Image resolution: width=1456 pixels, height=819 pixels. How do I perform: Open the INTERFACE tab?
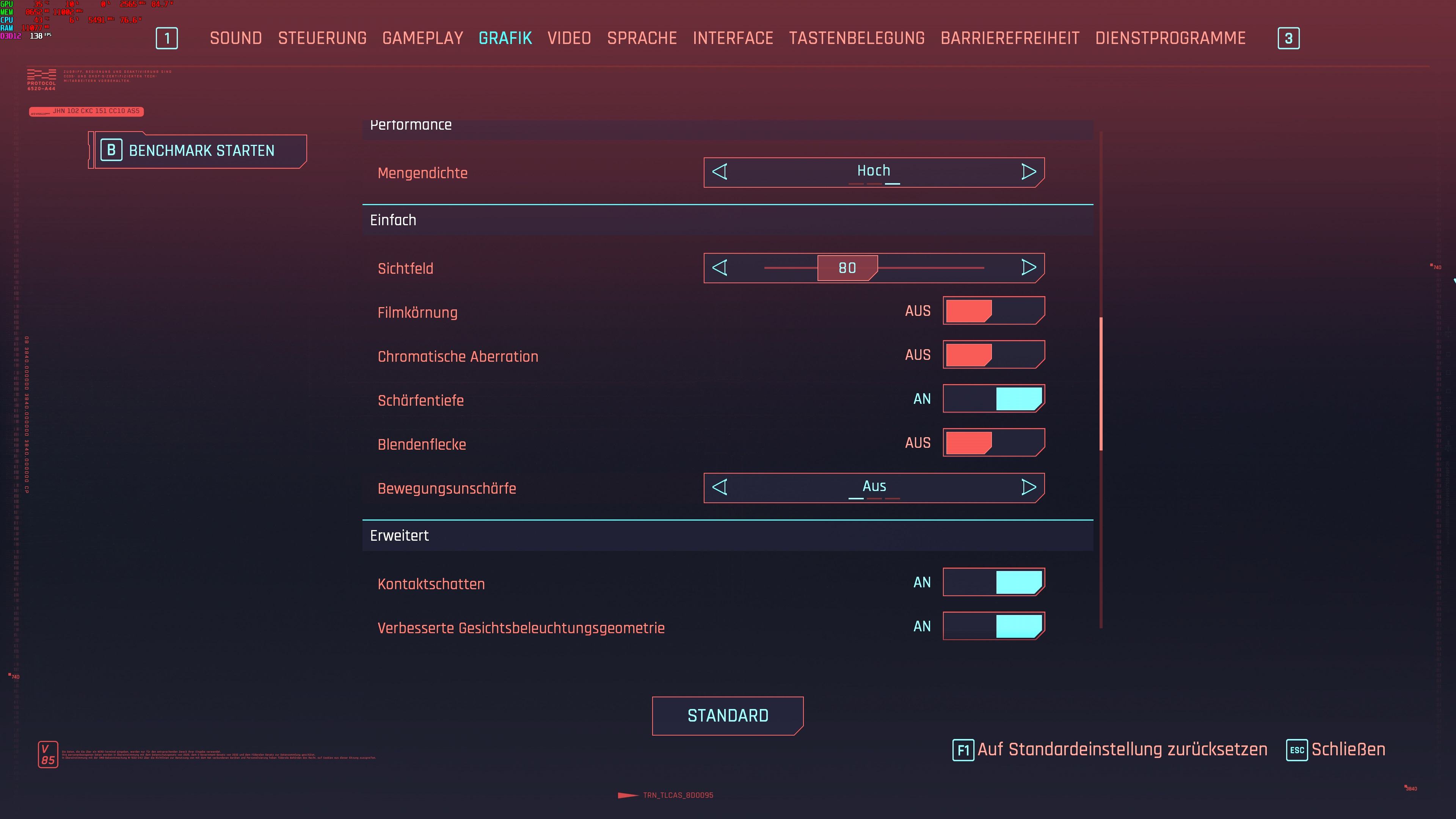pyautogui.click(x=733, y=38)
